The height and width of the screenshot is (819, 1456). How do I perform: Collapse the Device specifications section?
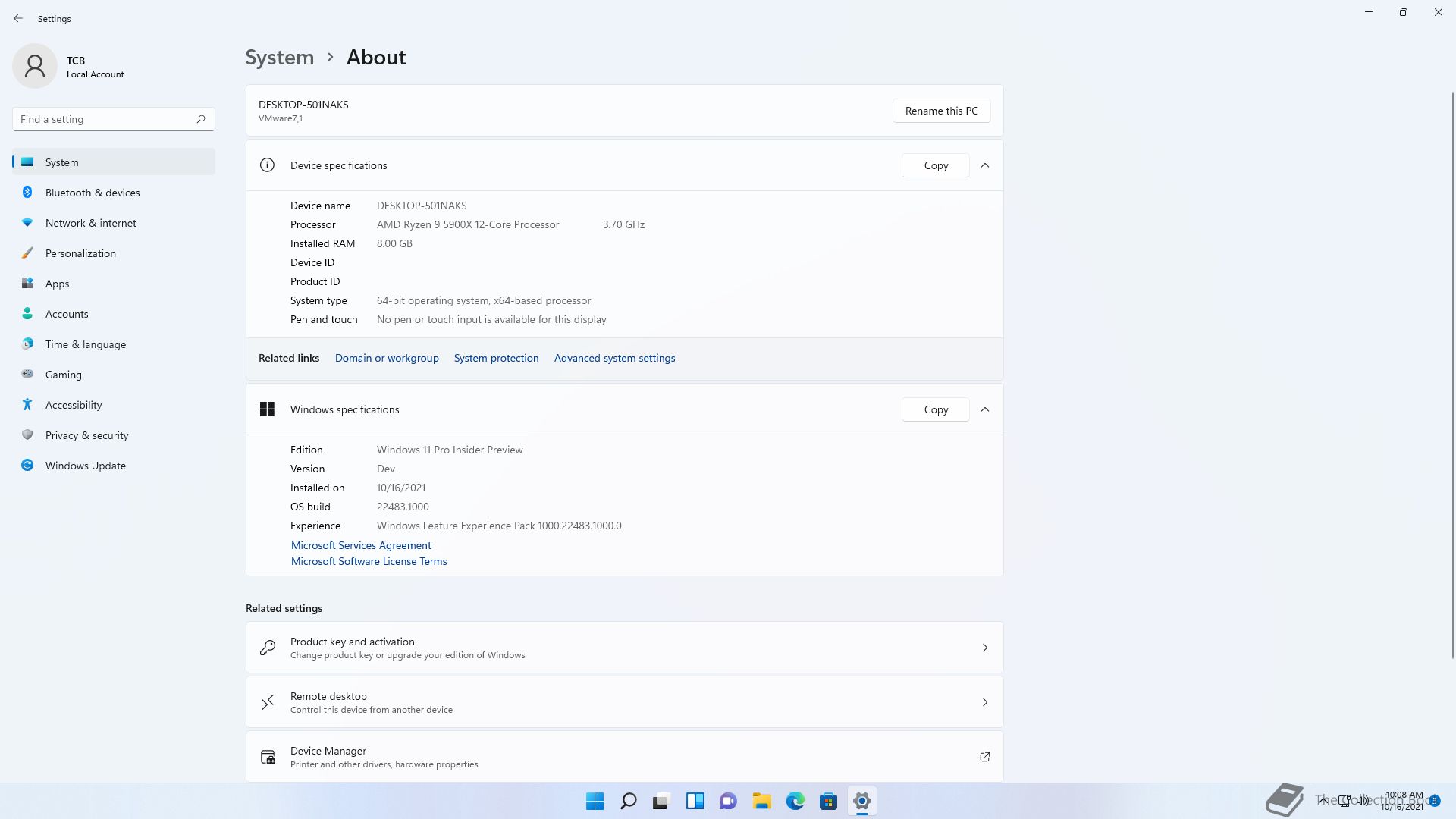coord(985,165)
